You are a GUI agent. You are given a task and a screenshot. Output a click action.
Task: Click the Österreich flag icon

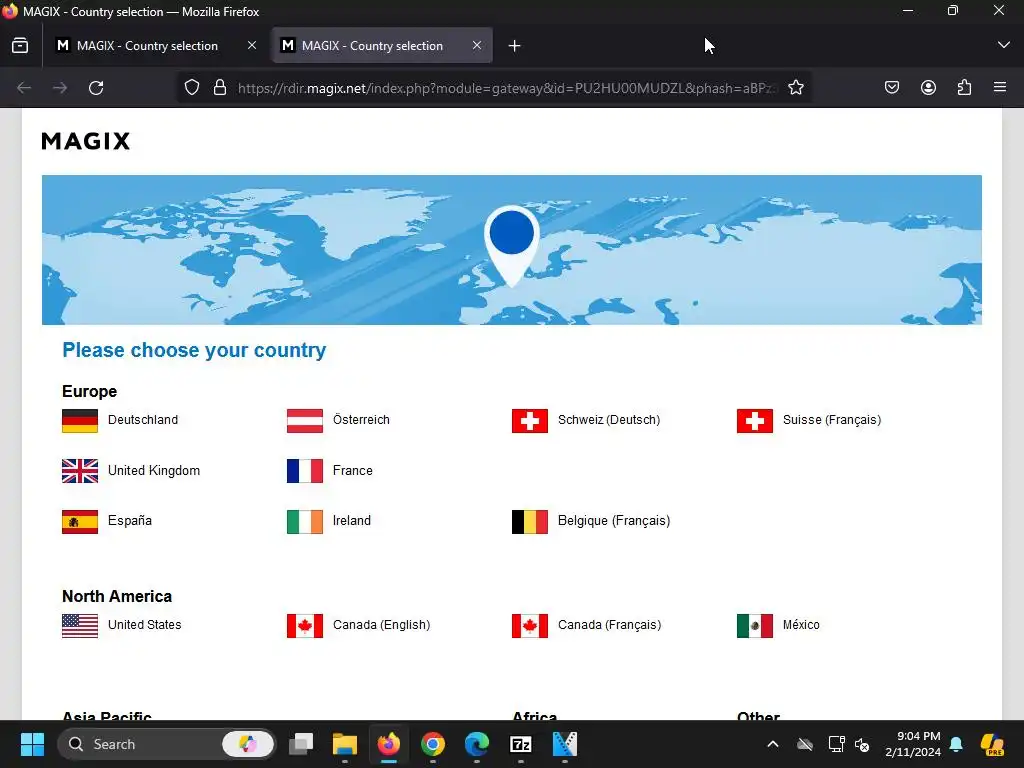point(305,421)
